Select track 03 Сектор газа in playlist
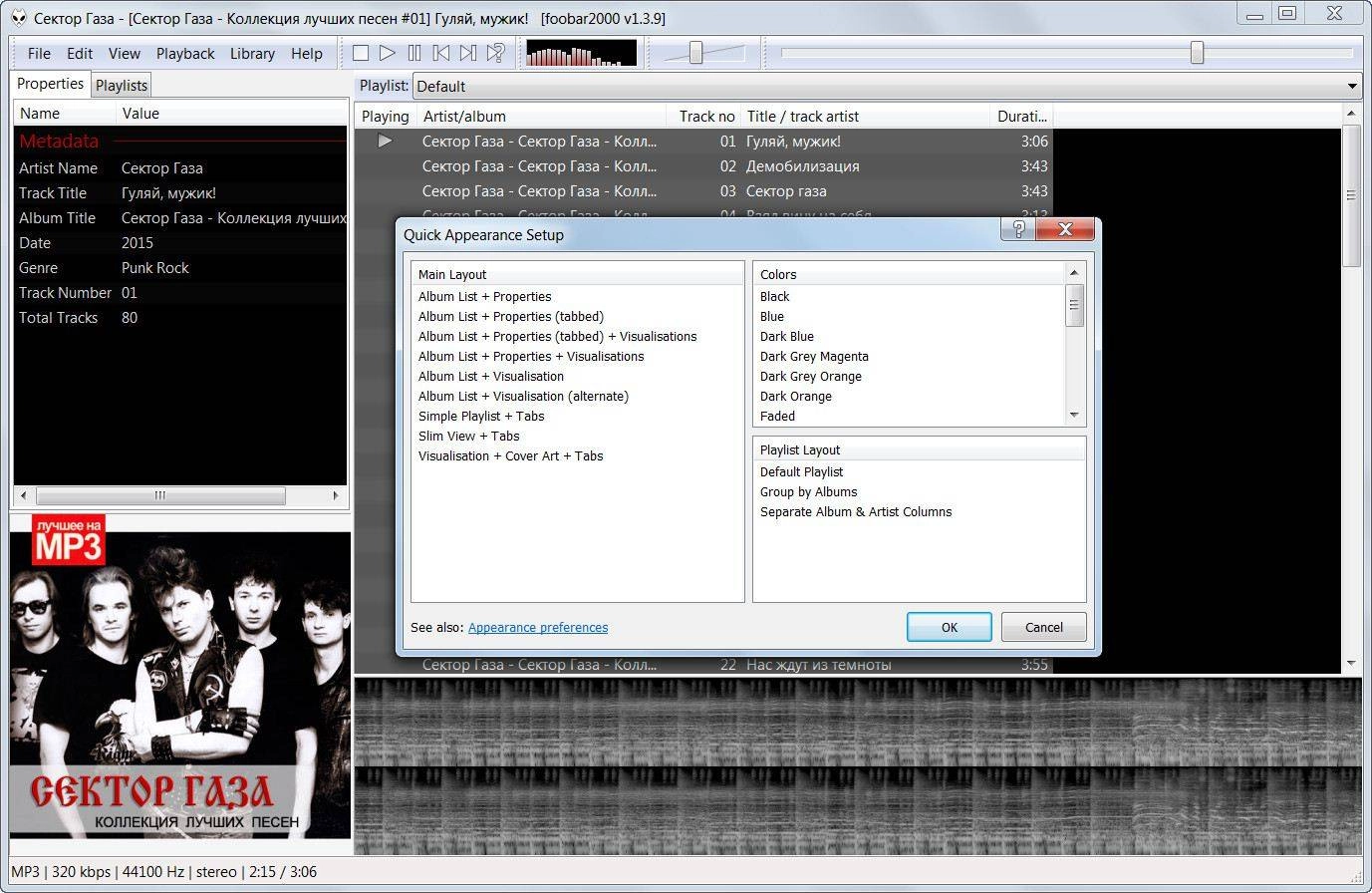Screen dimensions: 1372x893 click(x=703, y=191)
